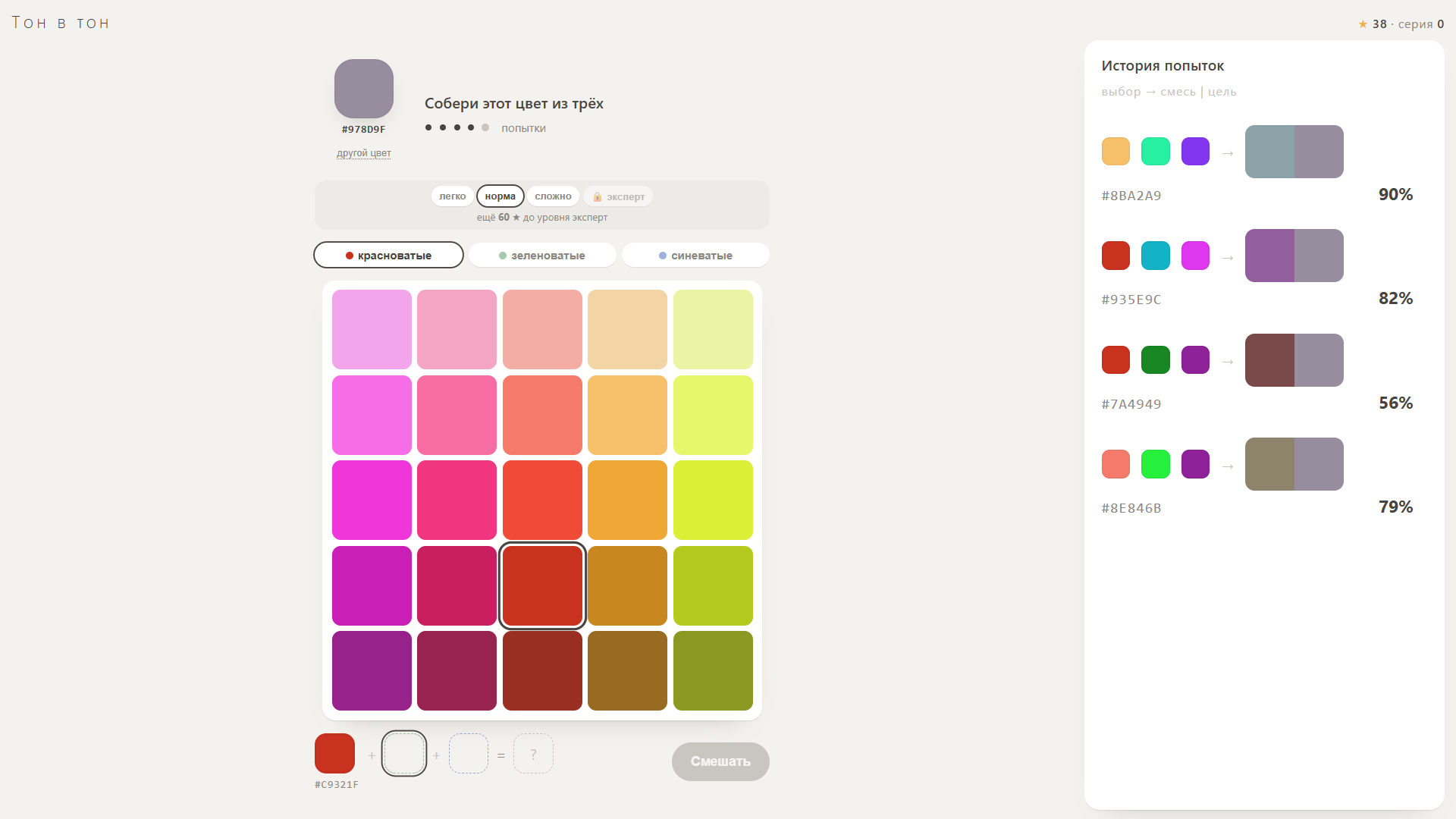Click the 'другой цвет' link

(x=364, y=153)
